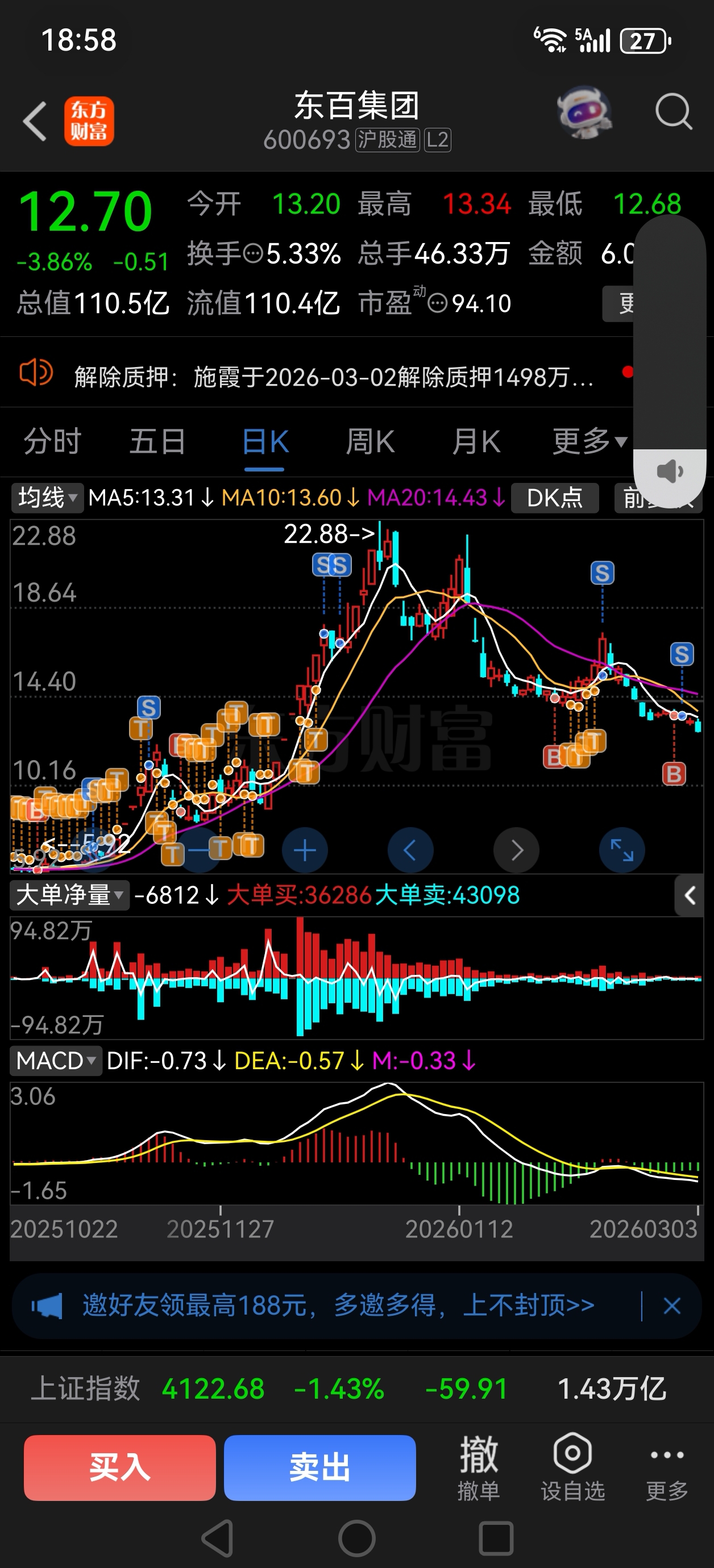Open the 大单净量 indicator dropdown
Screen dimensions: 714x1568
point(69,895)
